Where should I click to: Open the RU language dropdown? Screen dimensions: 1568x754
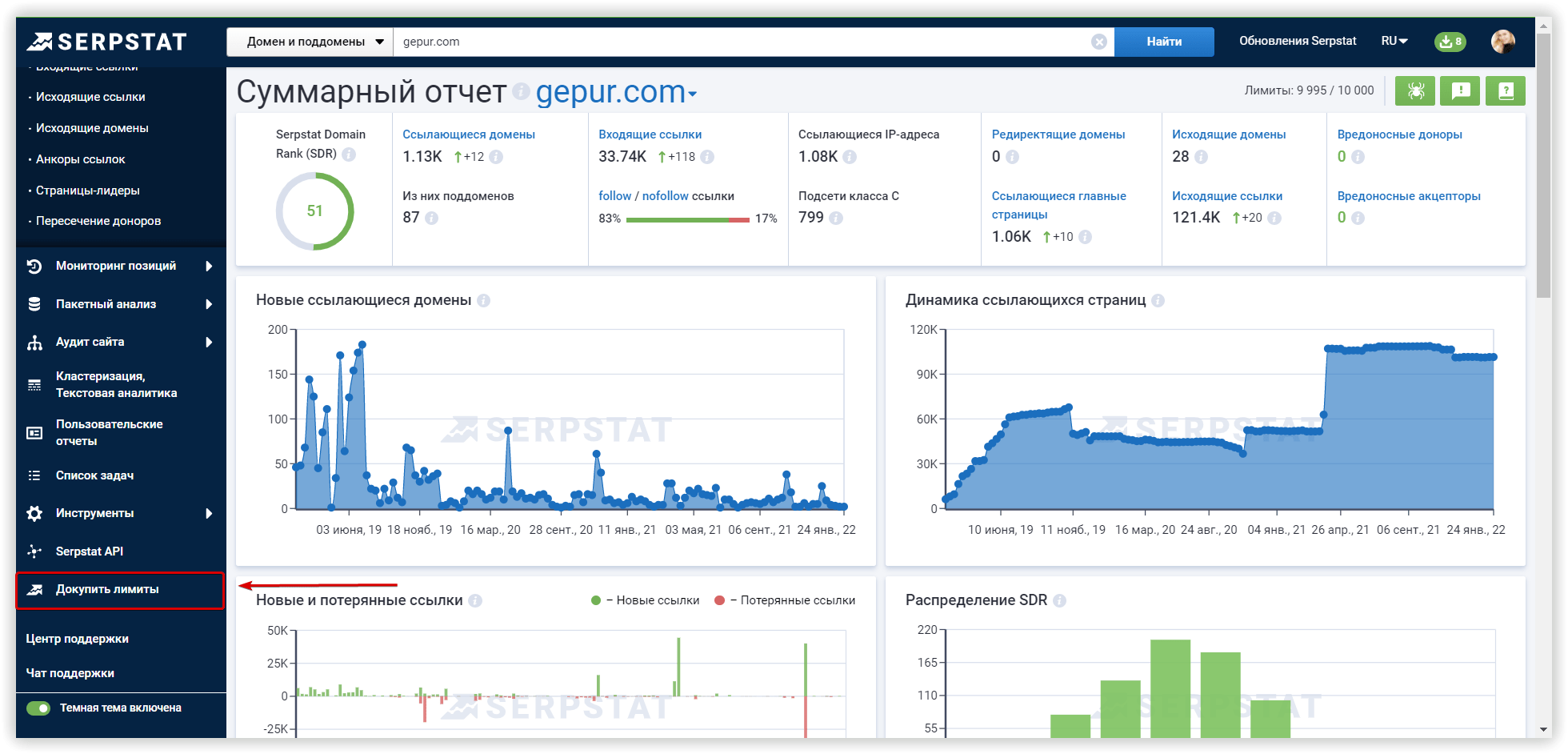pyautogui.click(x=1394, y=41)
